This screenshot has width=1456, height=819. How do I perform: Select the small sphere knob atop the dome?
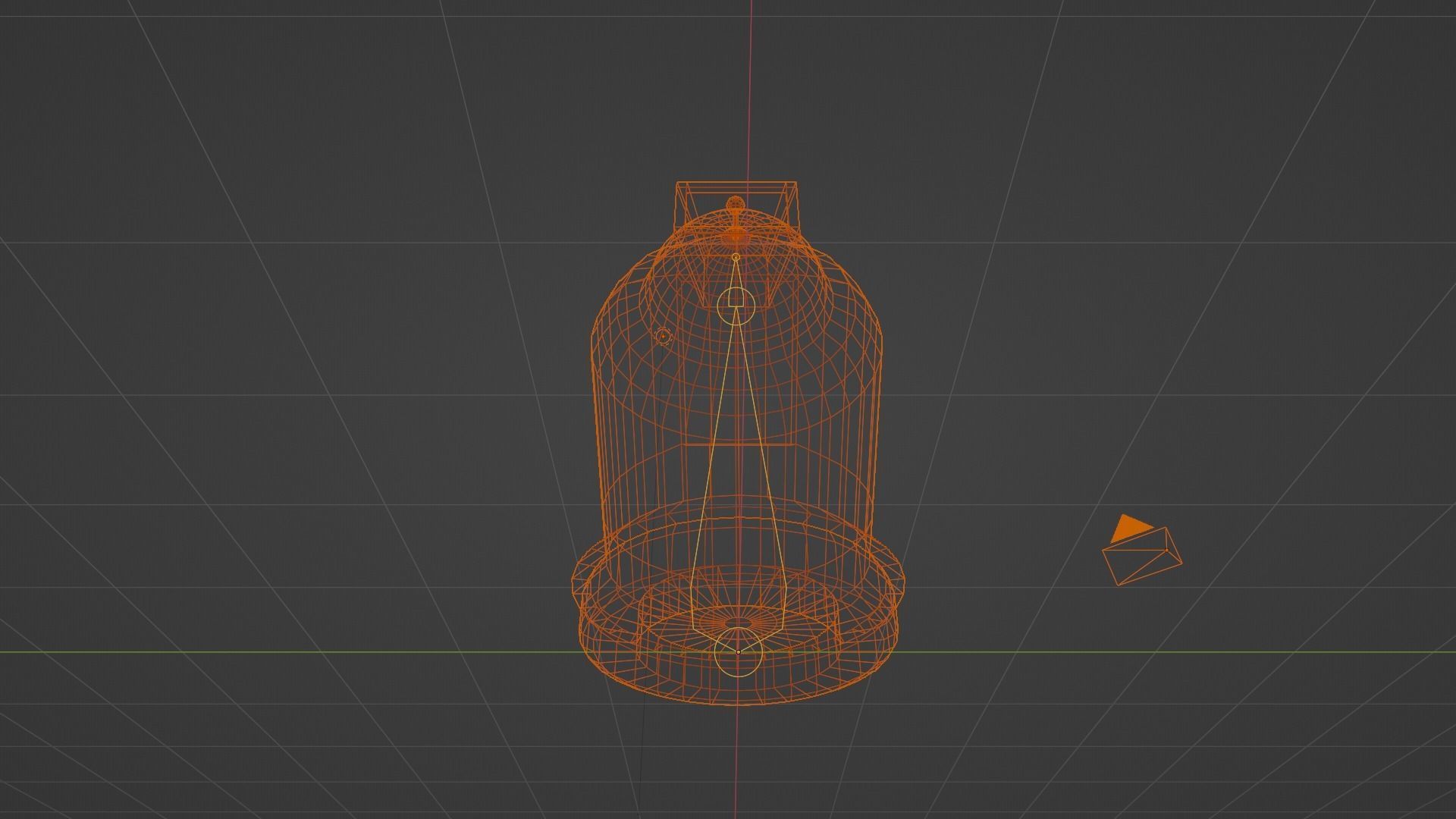tap(735, 204)
